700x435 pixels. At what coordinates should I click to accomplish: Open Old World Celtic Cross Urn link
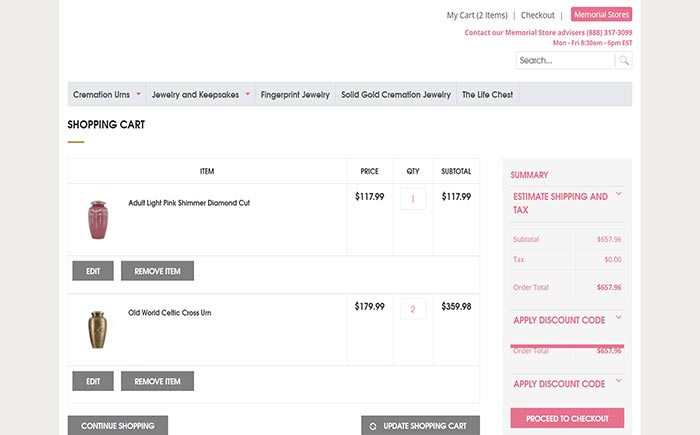click(170, 313)
